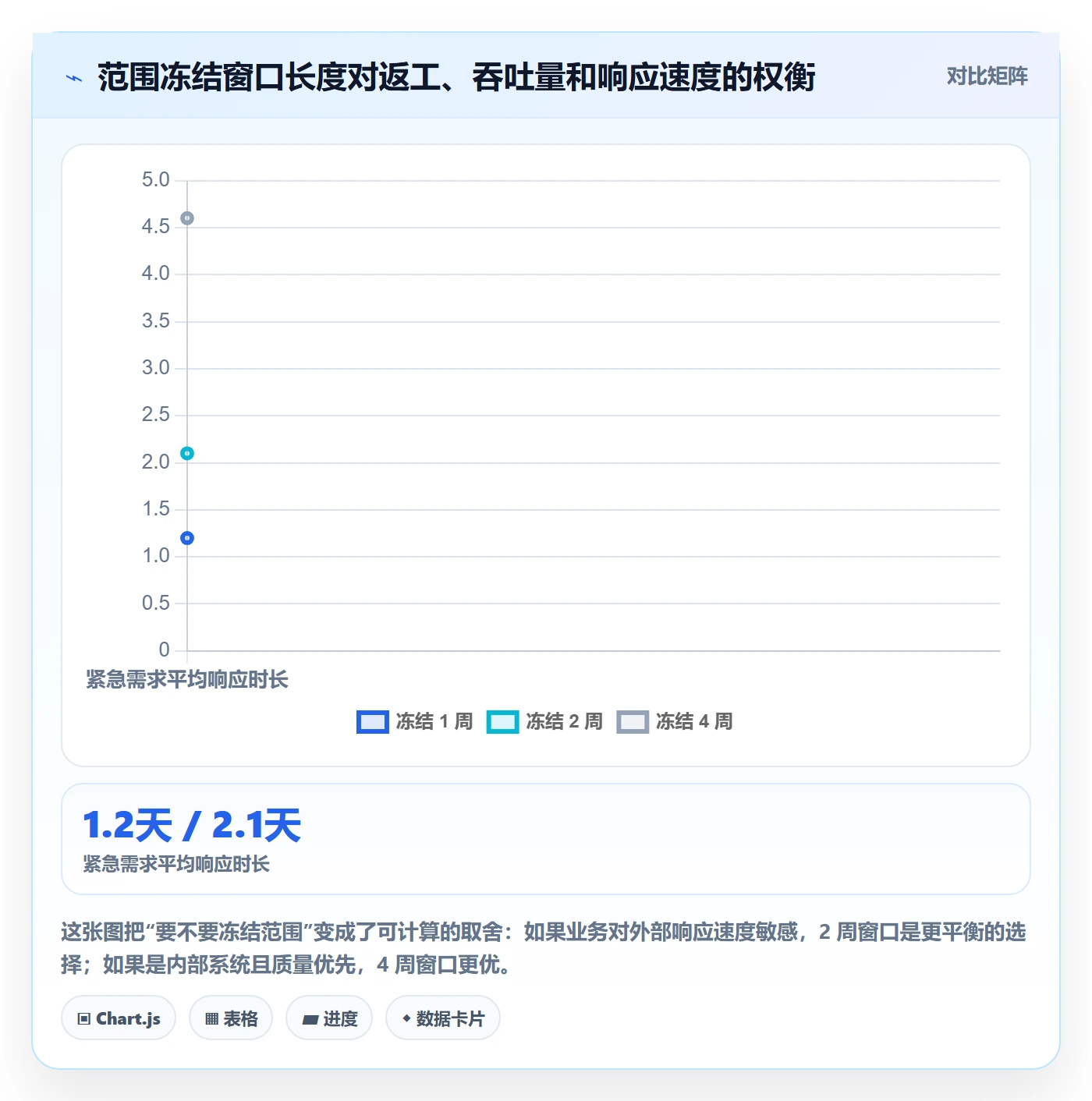Click the y-axis tick label 2.5
The image size is (1092, 1101).
click(155, 415)
